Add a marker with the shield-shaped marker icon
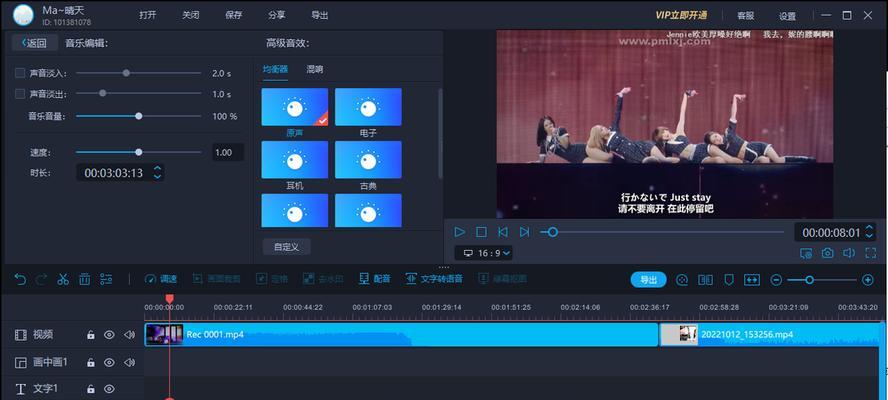888x400 pixels. 729,279
